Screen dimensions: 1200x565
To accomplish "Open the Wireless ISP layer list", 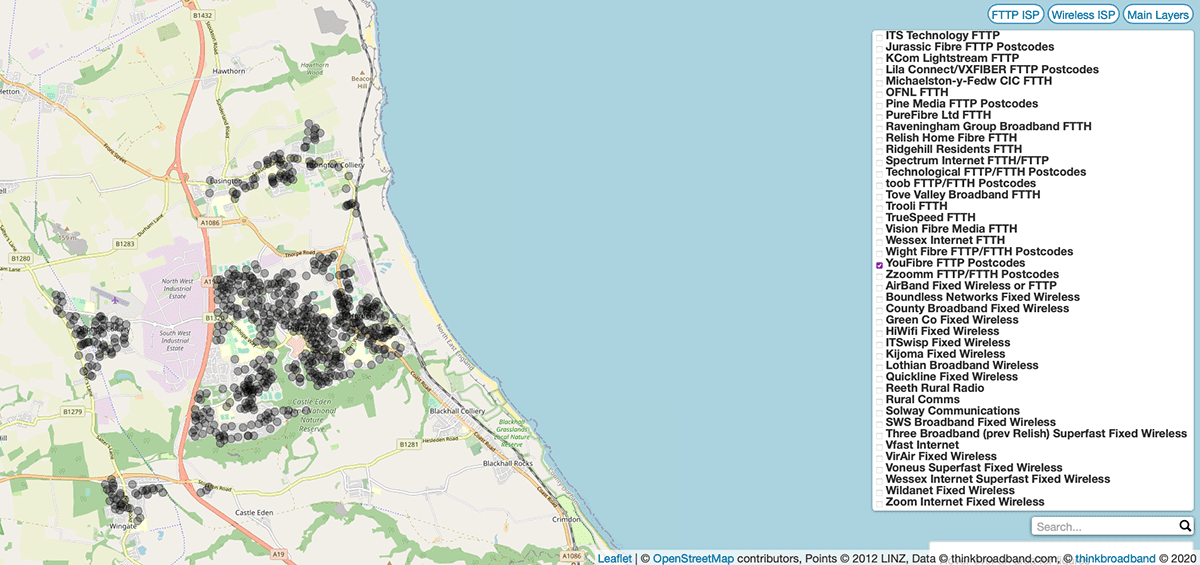I will coord(1083,15).
